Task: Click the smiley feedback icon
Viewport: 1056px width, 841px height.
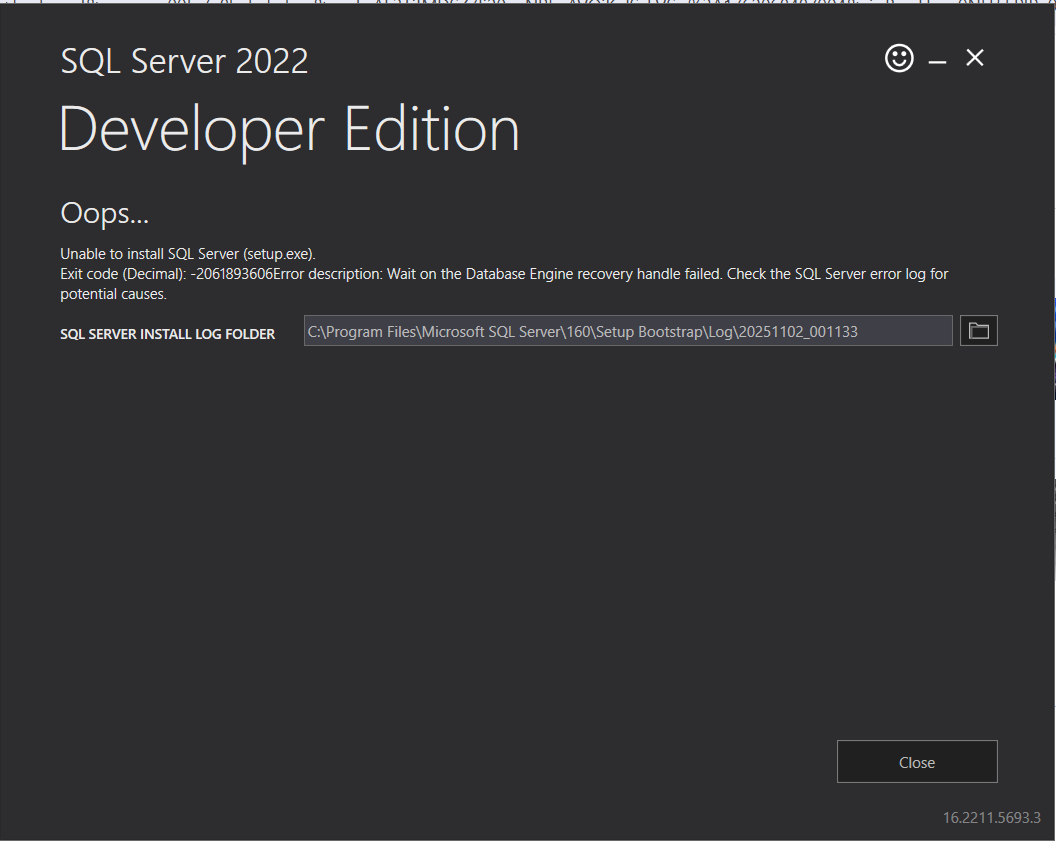Action: click(899, 58)
